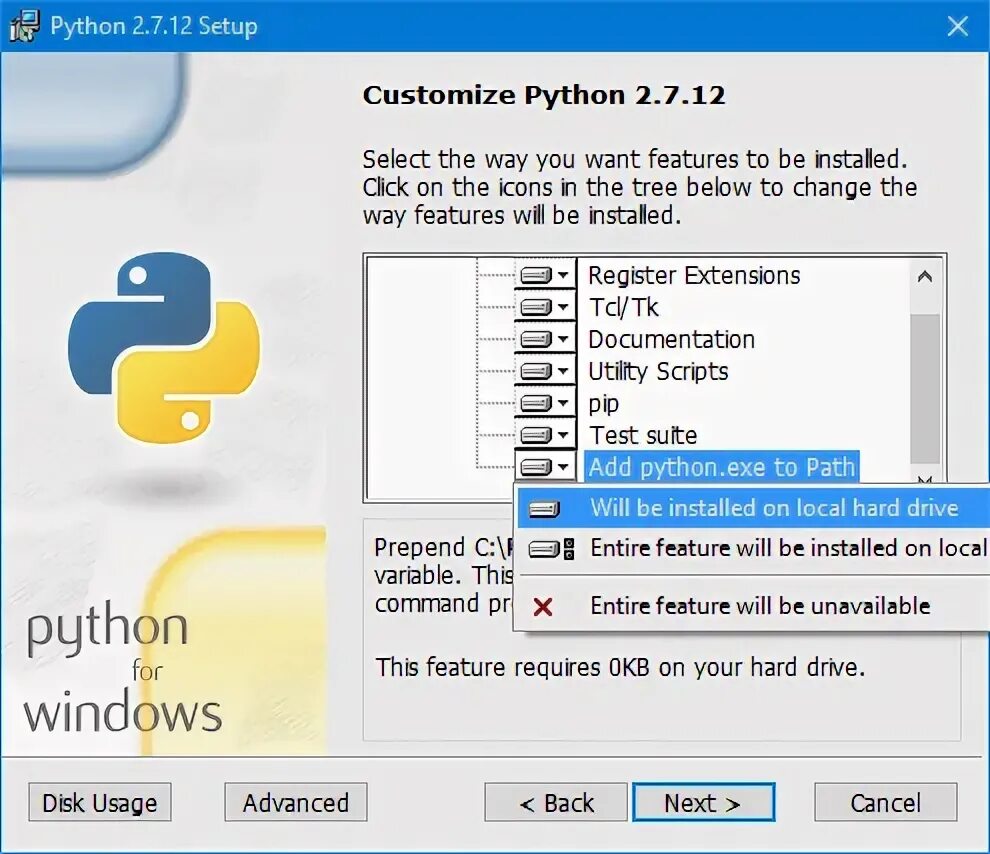Viewport: 990px width, 854px height.
Task: Choose Entire feature will be installed on local
Action: 753,548
